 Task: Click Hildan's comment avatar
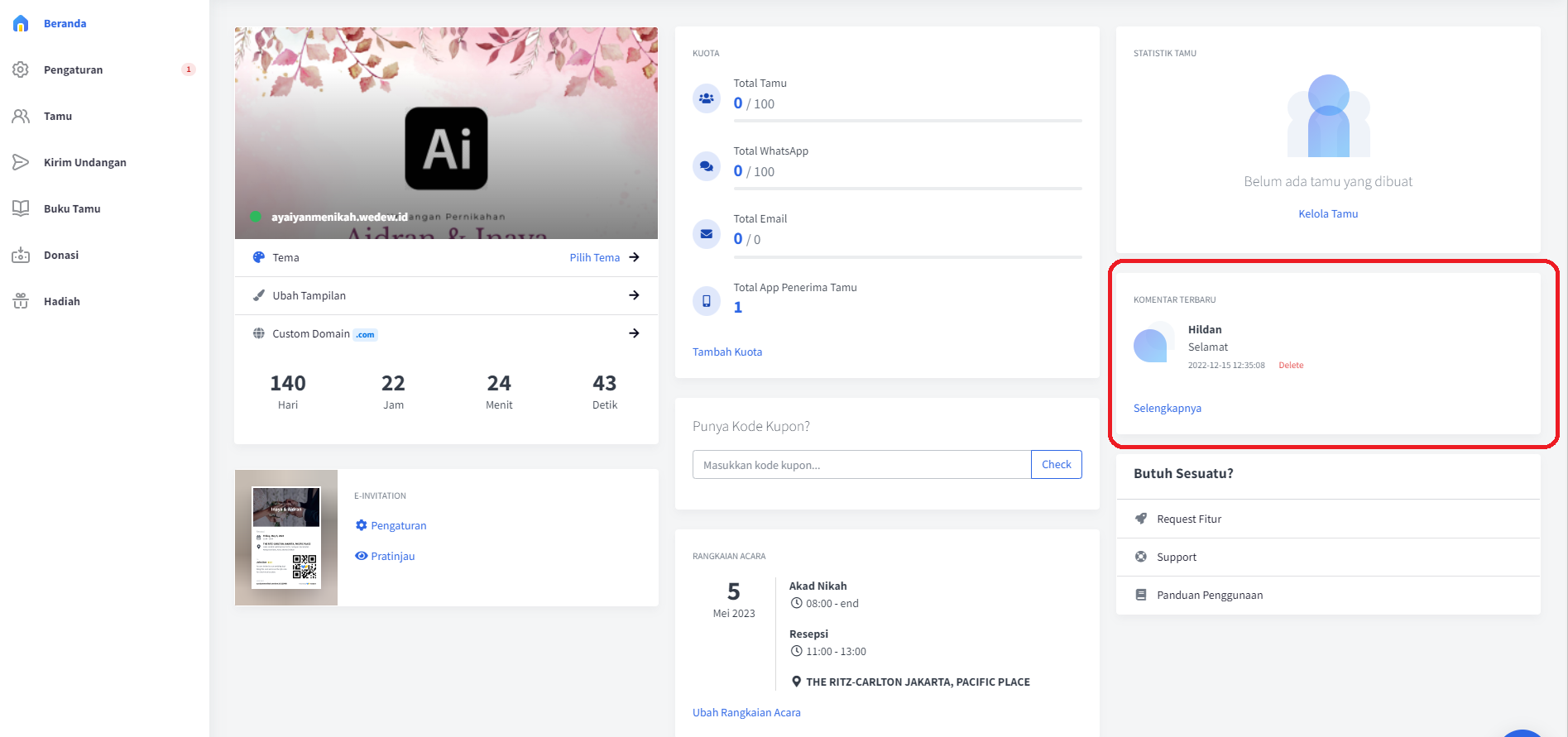coord(1153,342)
